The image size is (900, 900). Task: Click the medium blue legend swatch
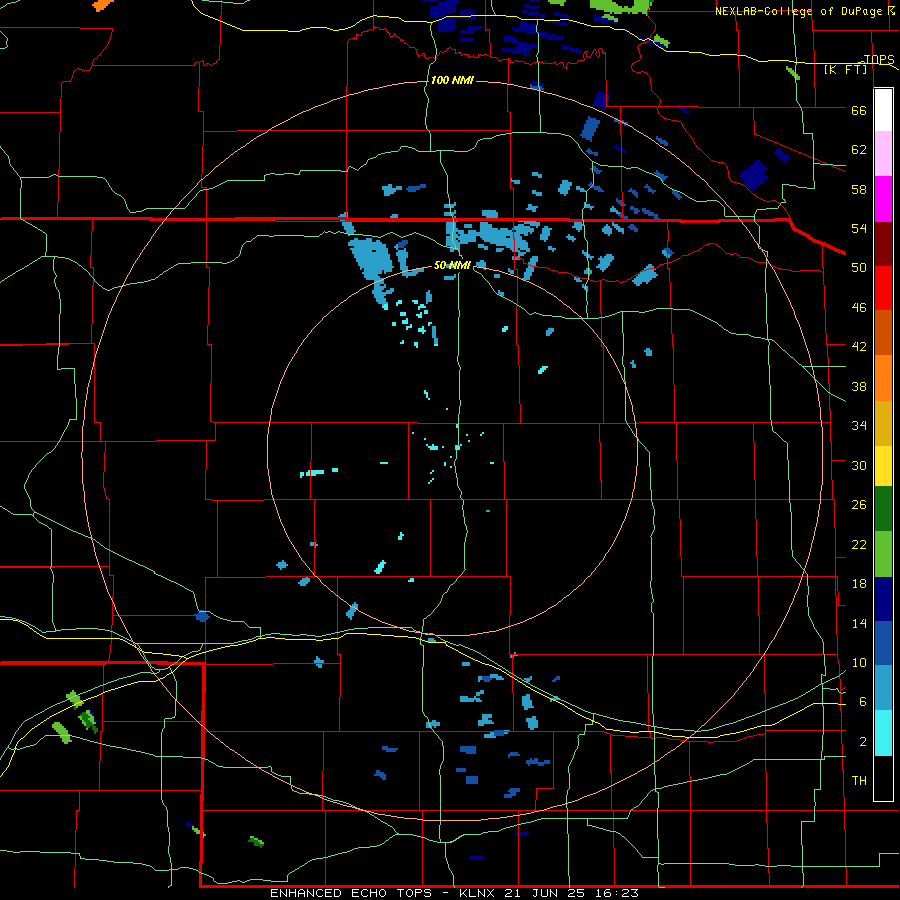[x=883, y=643]
